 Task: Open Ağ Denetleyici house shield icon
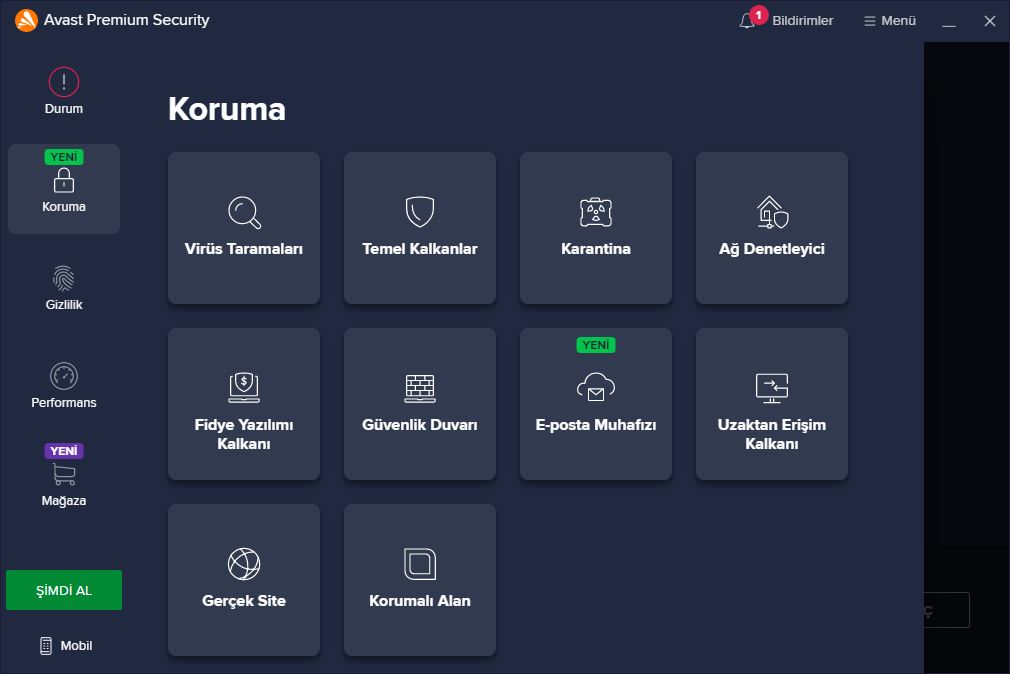pos(772,212)
